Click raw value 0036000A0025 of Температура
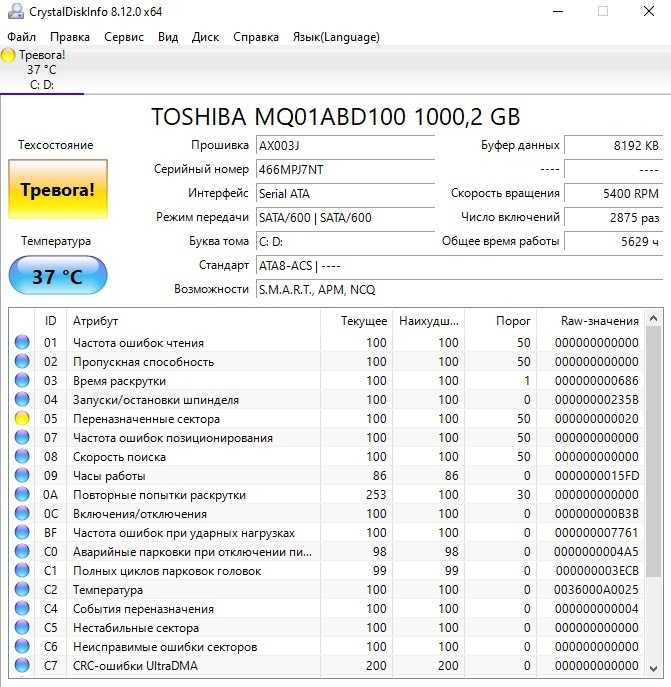The height and width of the screenshot is (687, 671). [x=596, y=590]
